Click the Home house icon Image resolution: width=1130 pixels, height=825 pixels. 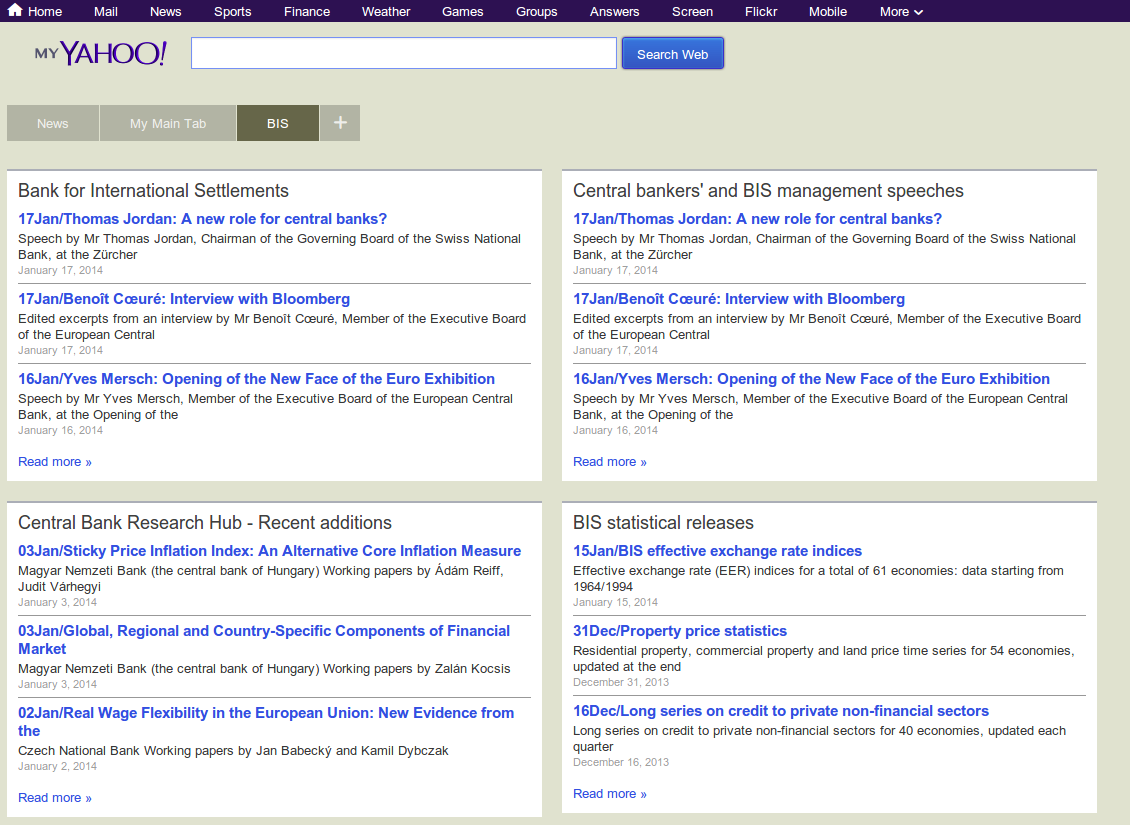point(15,11)
